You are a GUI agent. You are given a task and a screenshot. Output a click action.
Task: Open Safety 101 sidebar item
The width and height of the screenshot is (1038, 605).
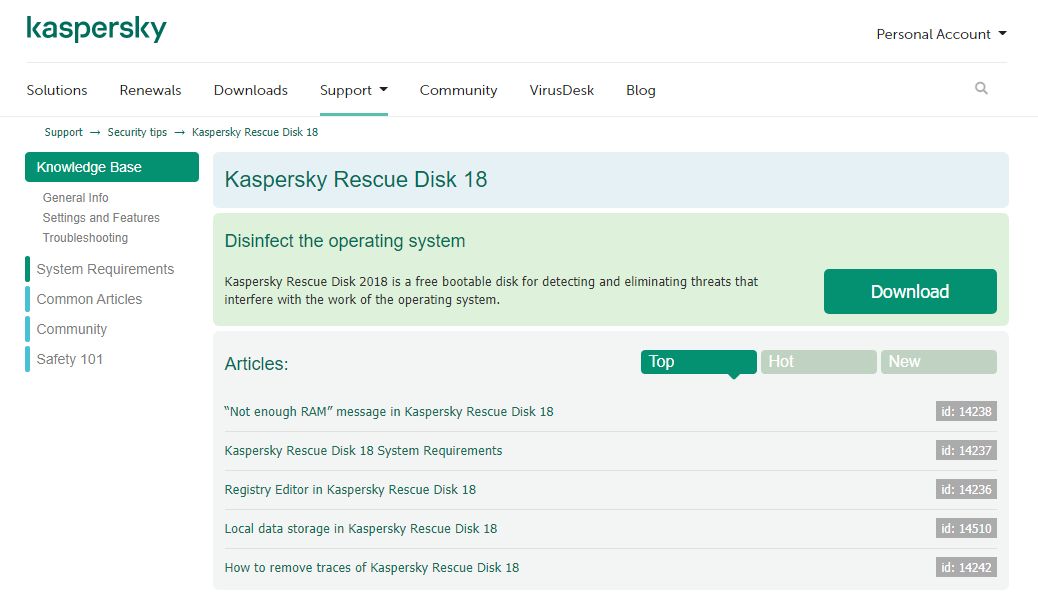click(70, 359)
